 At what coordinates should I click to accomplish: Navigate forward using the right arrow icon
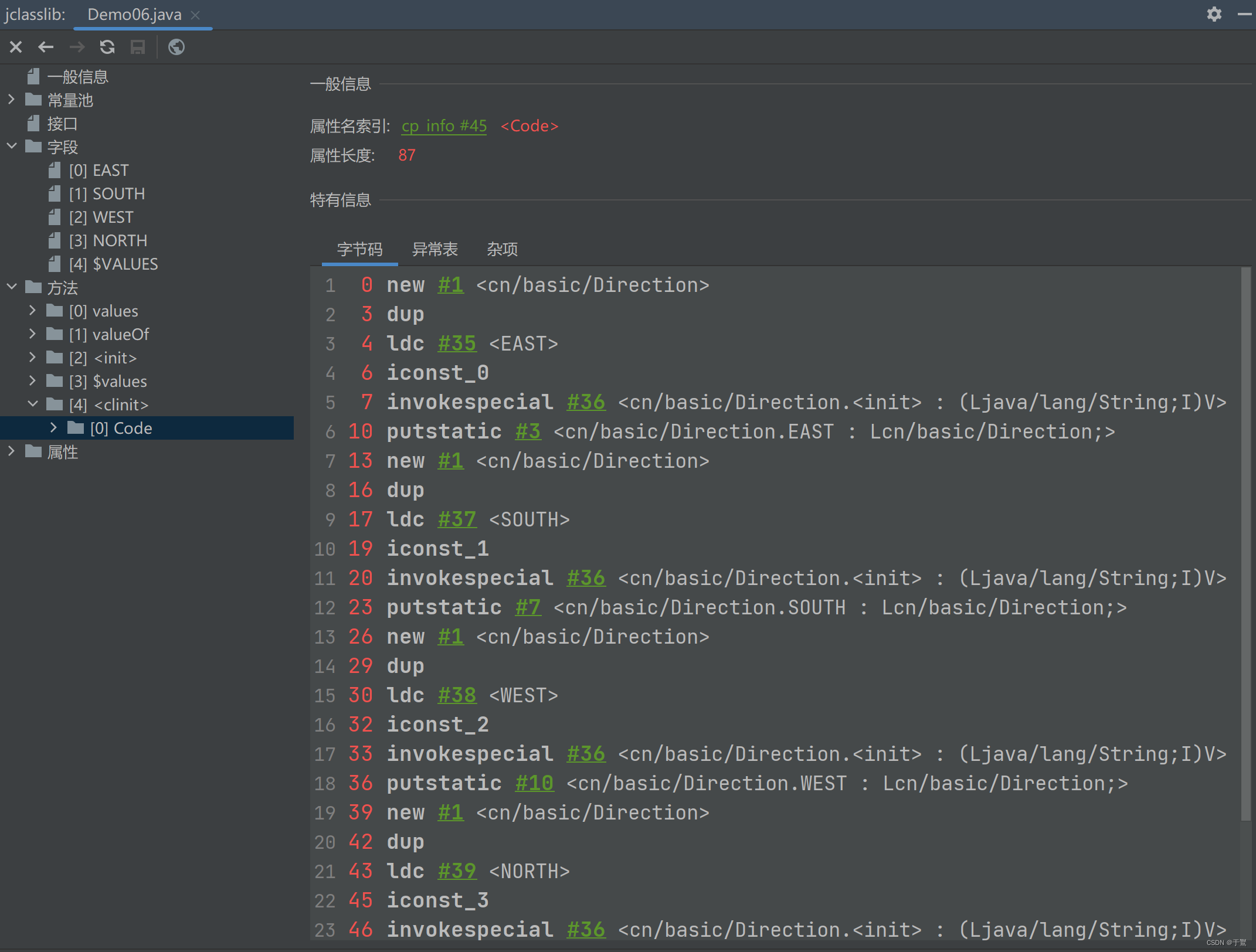coord(76,47)
